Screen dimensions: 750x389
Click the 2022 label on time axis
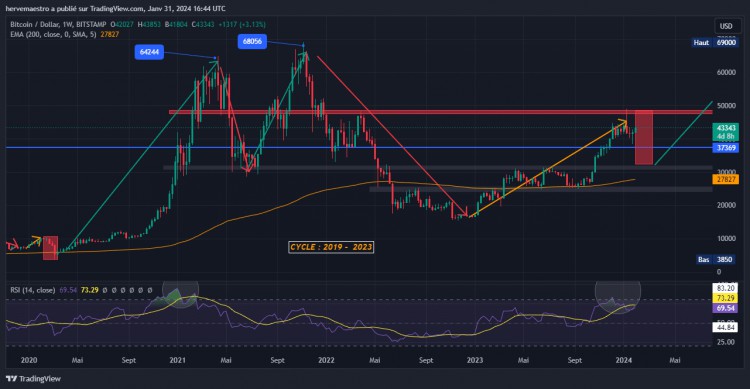[x=326, y=360]
